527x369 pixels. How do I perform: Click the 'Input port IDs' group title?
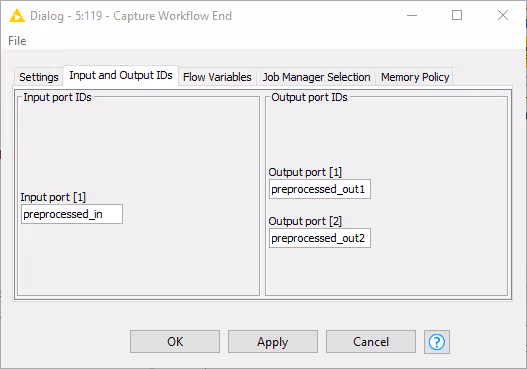pyautogui.click(x=57, y=97)
